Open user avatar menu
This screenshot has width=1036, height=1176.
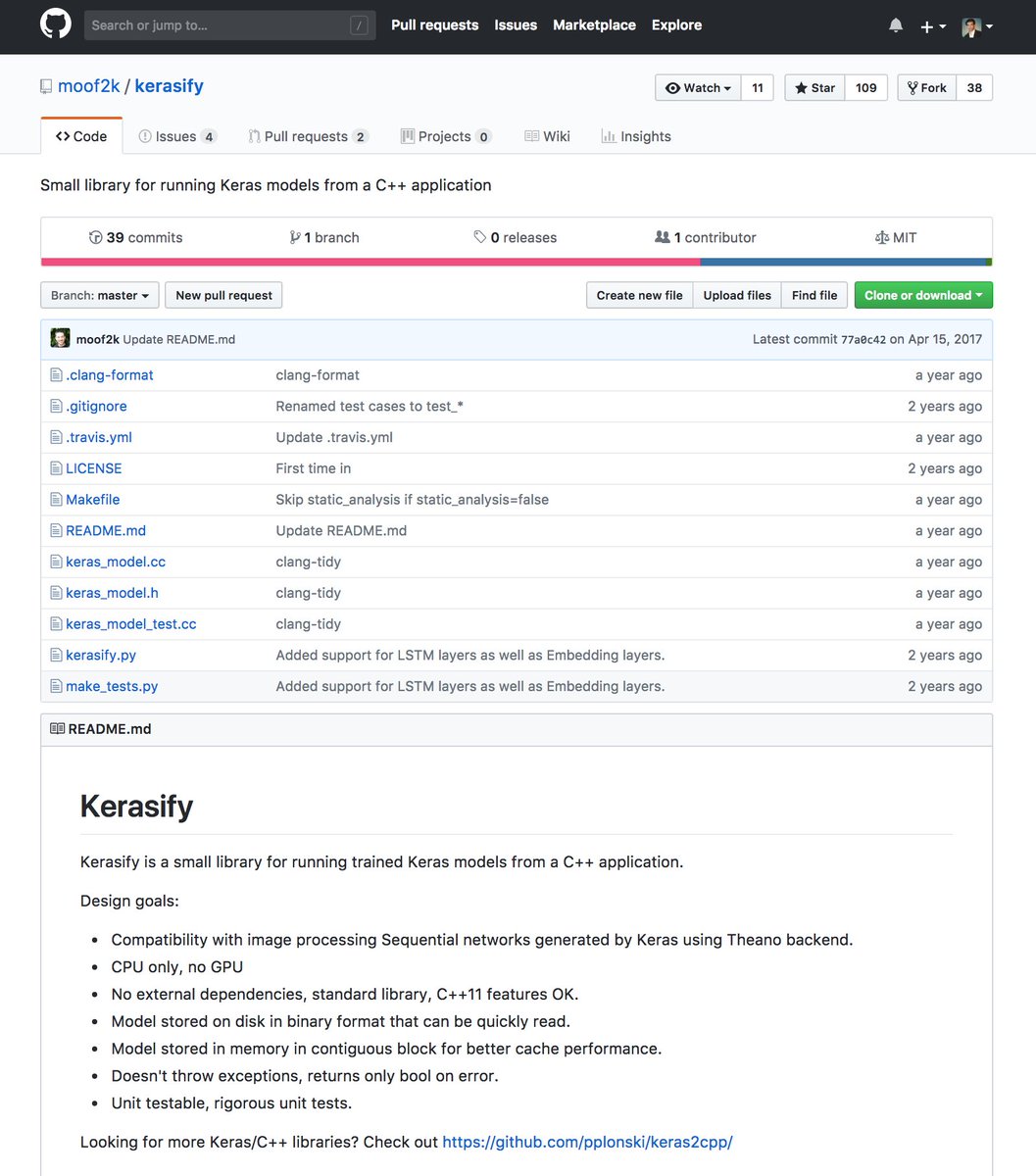[977, 26]
